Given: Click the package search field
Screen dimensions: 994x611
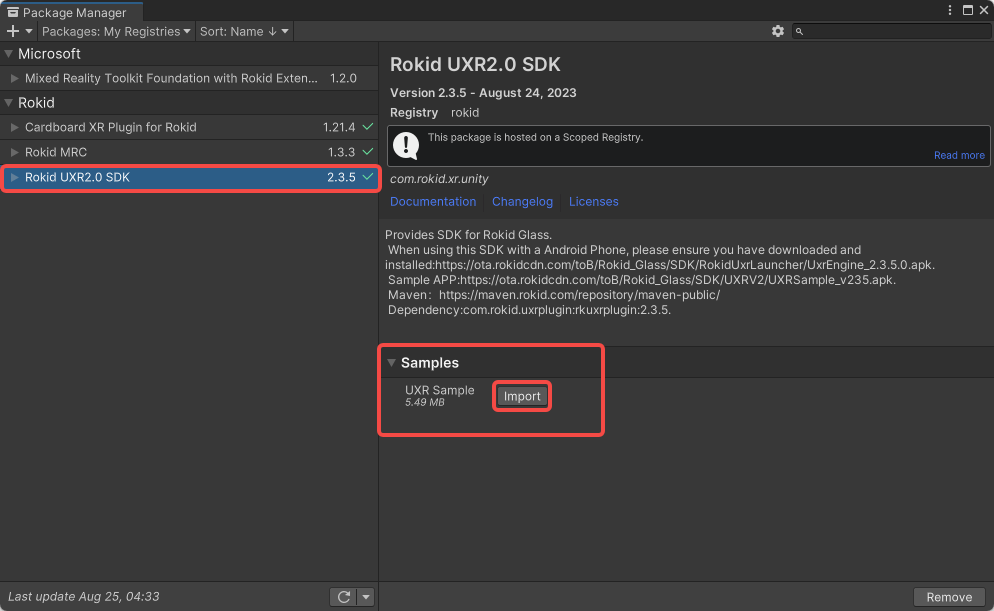Looking at the screenshot, I should 893,31.
